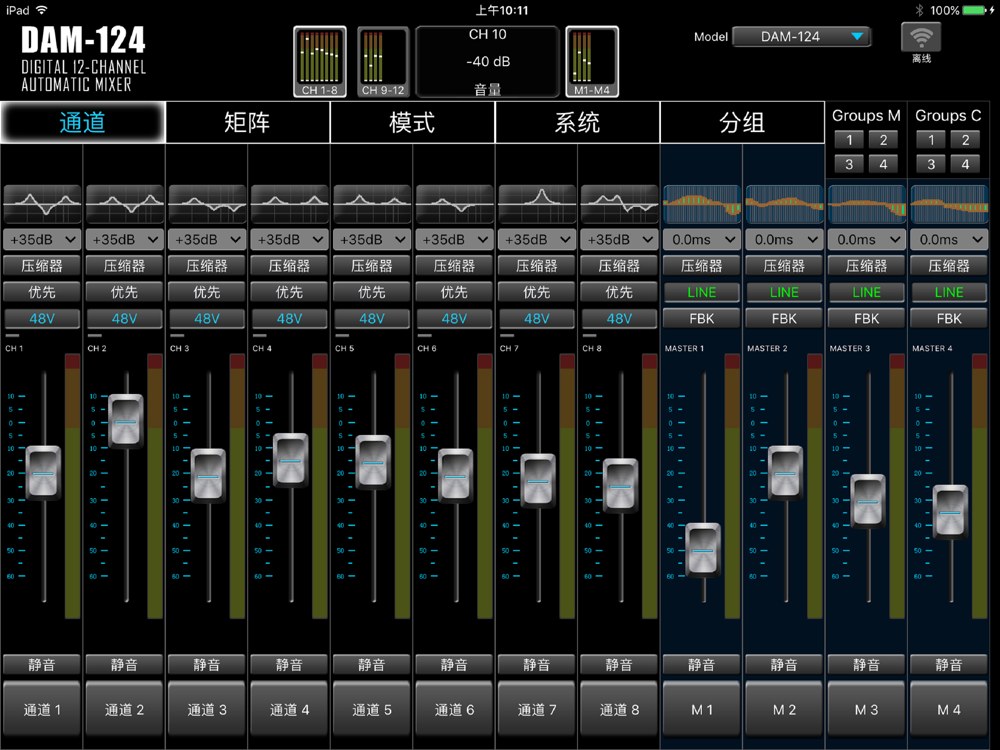Screen dimensions: 1000x750
Task: Click the CH 1 fader knob
Action: [43, 473]
